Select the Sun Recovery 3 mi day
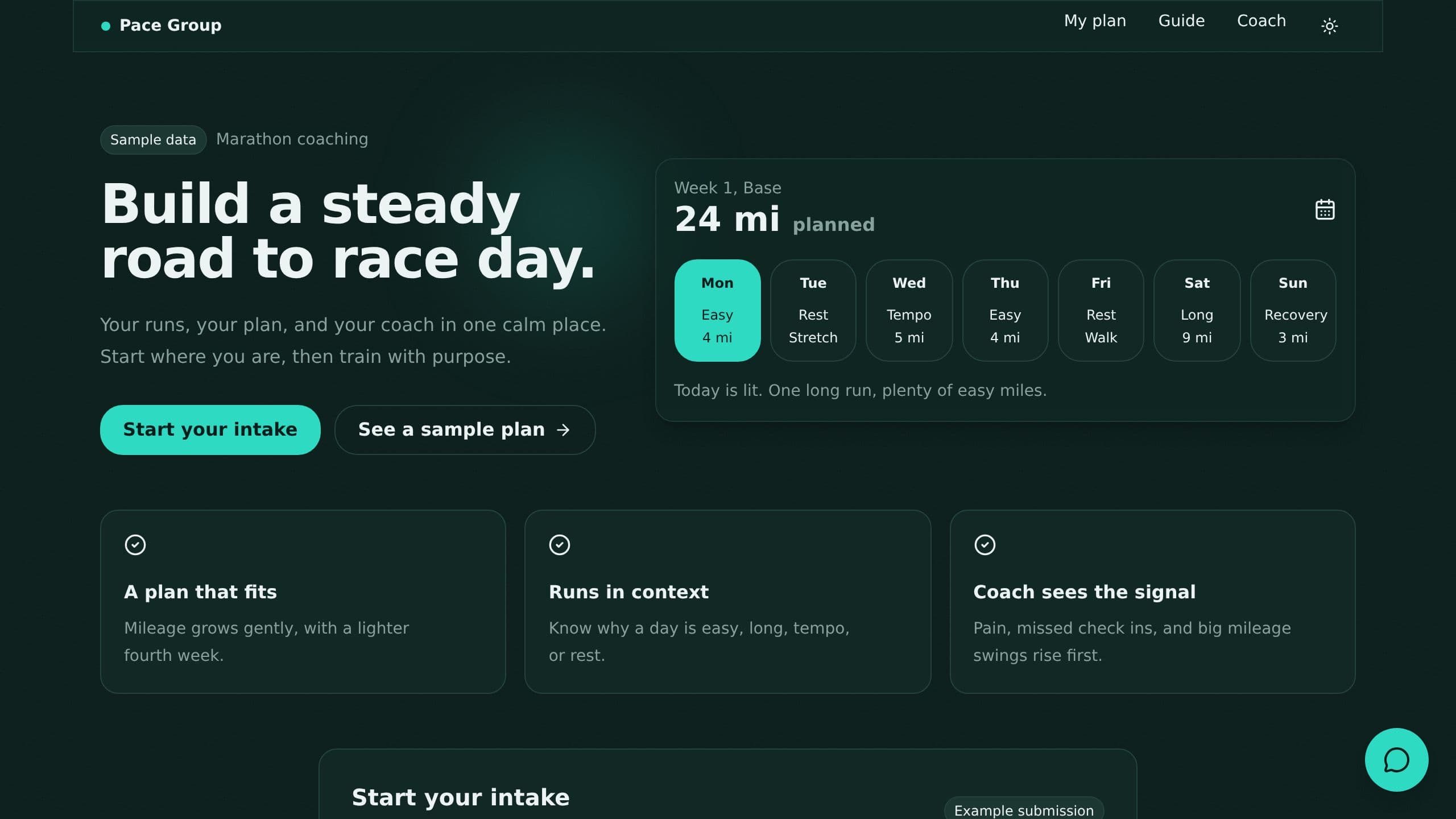The height and width of the screenshot is (819, 1456). [x=1293, y=311]
